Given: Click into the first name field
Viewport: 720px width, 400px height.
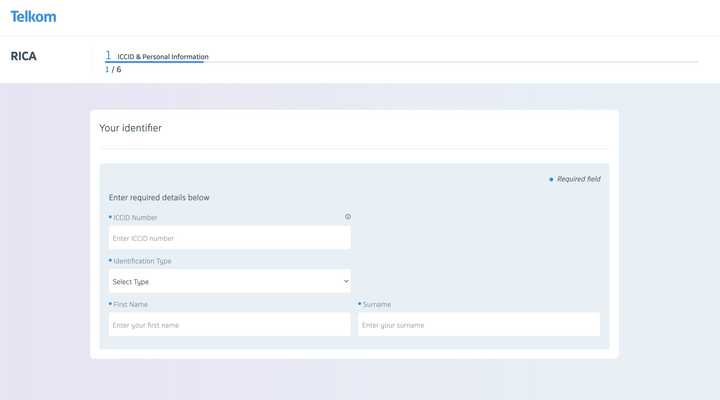Looking at the screenshot, I should tap(229, 325).
